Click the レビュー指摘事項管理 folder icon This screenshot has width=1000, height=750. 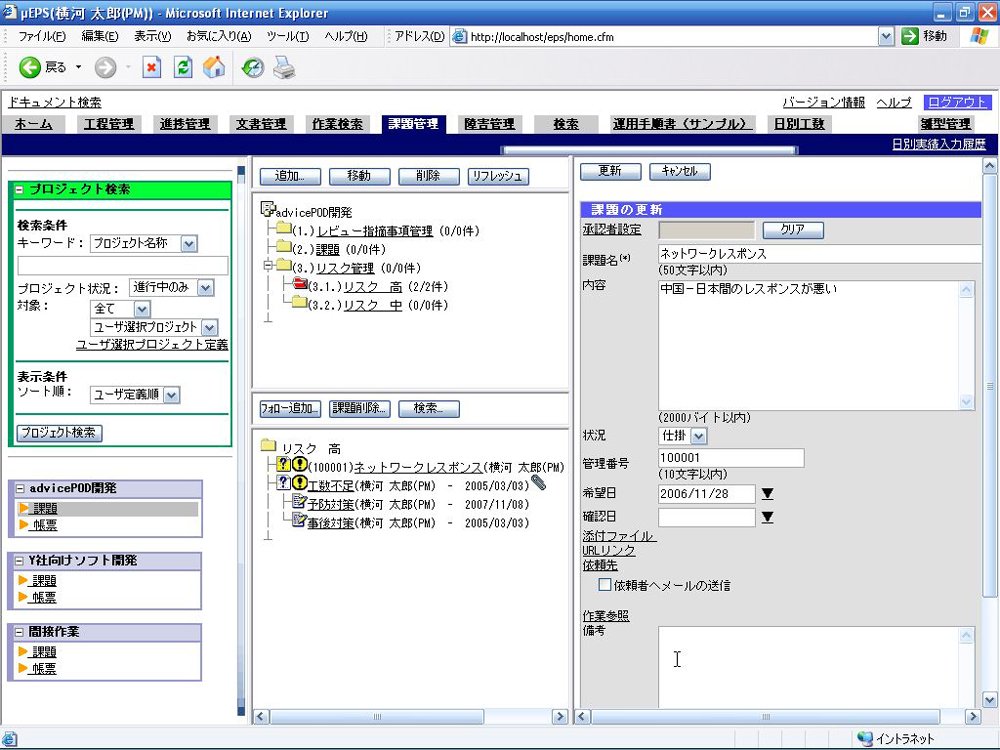pos(284,228)
